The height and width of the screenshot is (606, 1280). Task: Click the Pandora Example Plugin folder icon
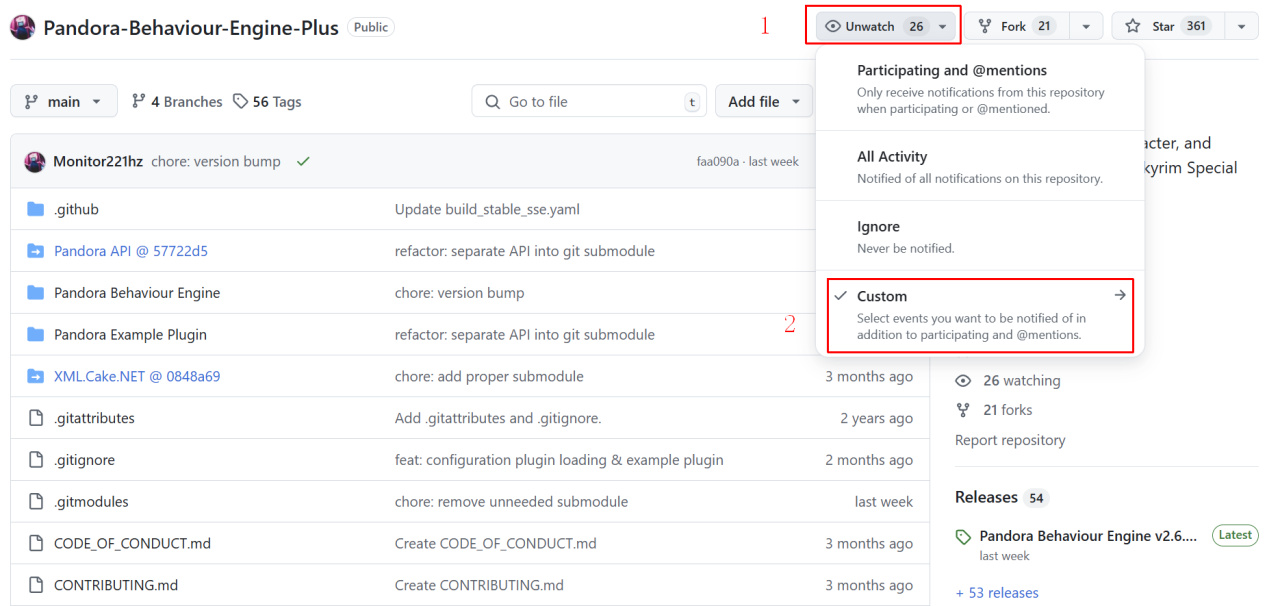[36, 334]
